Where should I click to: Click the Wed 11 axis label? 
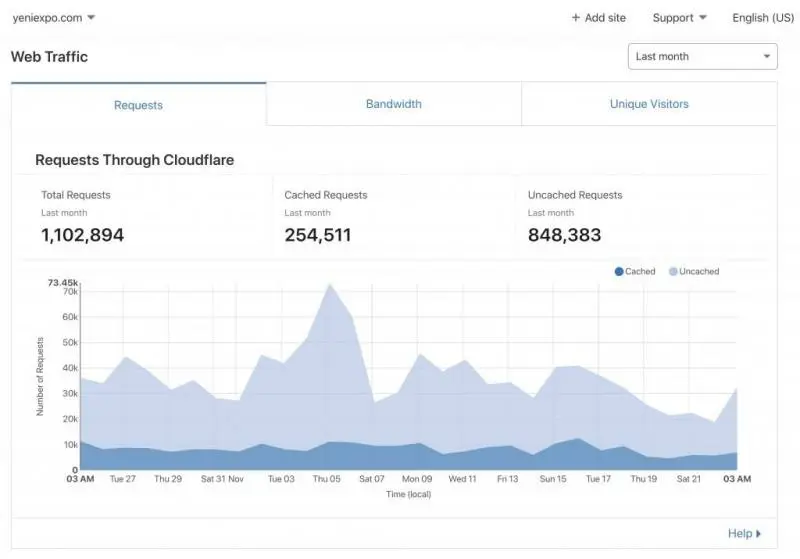coord(462,479)
